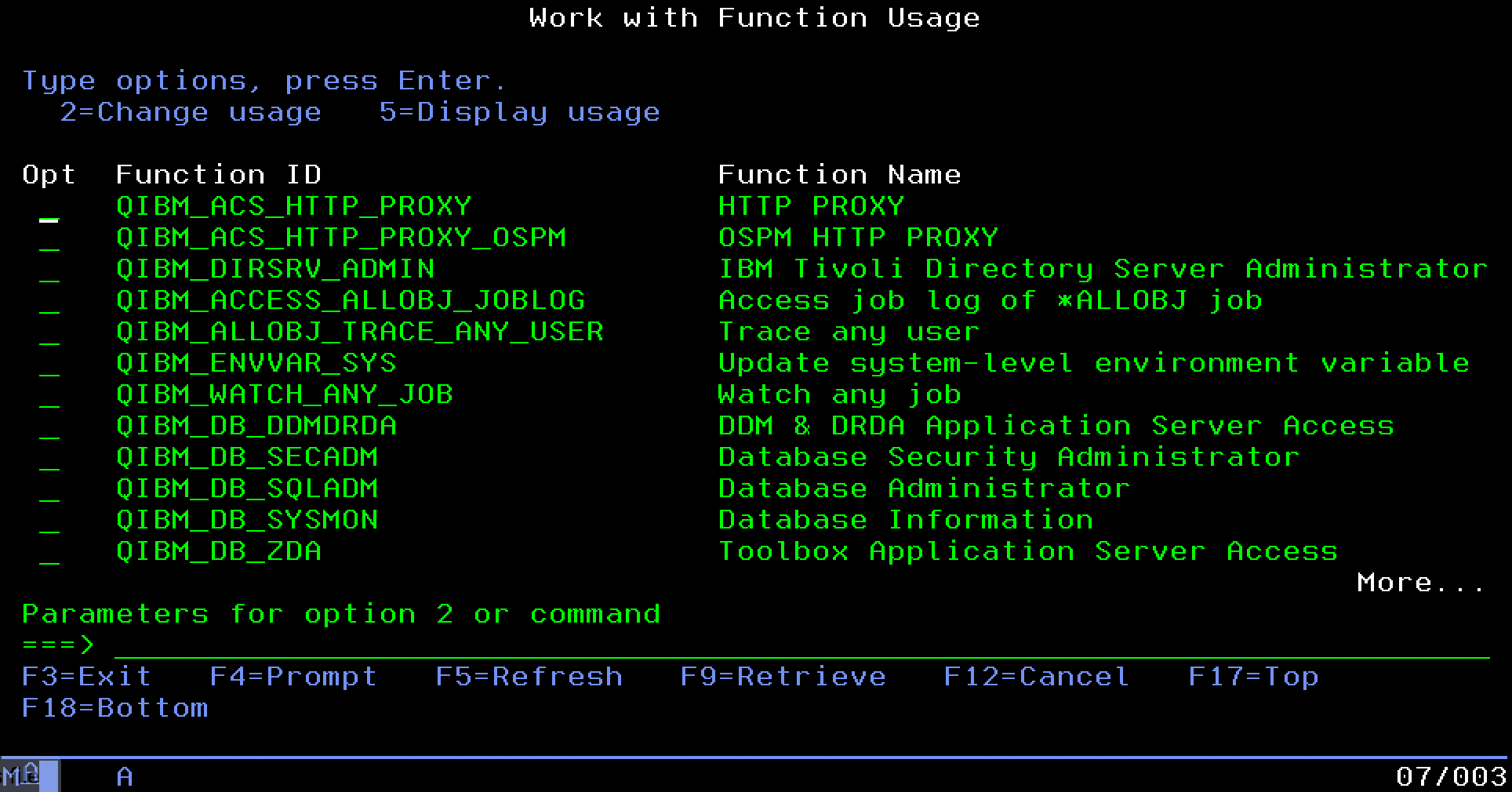Select option field beside QIBM_ACS_HTTP_PROXY_OSPM
The width and height of the screenshot is (1512, 792).
[49, 238]
